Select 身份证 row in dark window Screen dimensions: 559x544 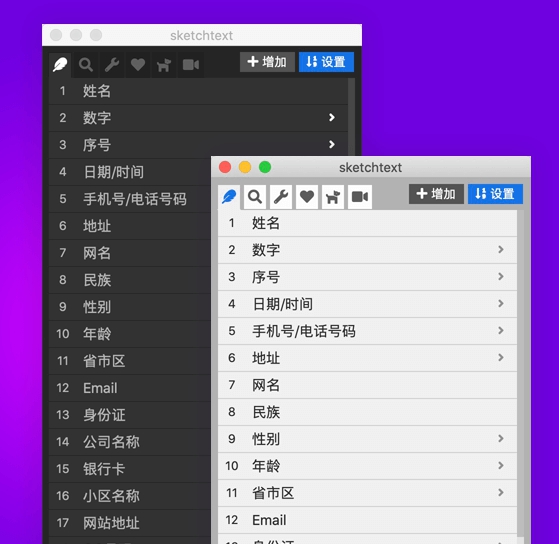(130, 415)
